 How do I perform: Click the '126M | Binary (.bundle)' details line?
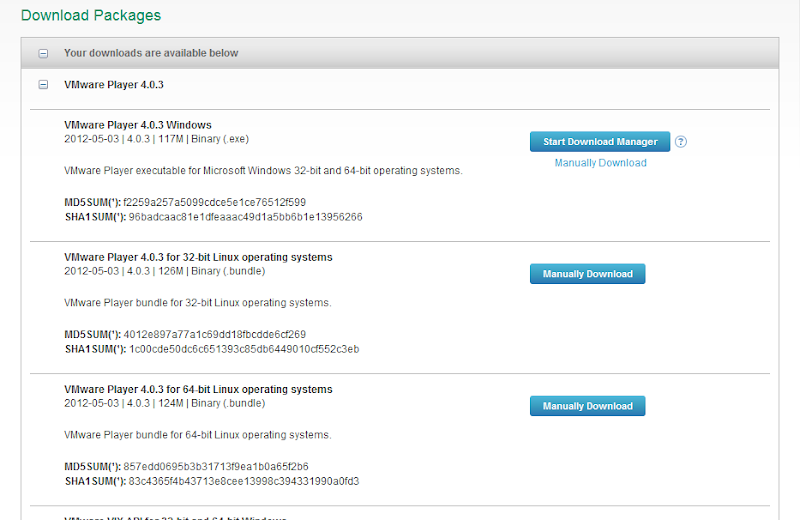pos(165,271)
